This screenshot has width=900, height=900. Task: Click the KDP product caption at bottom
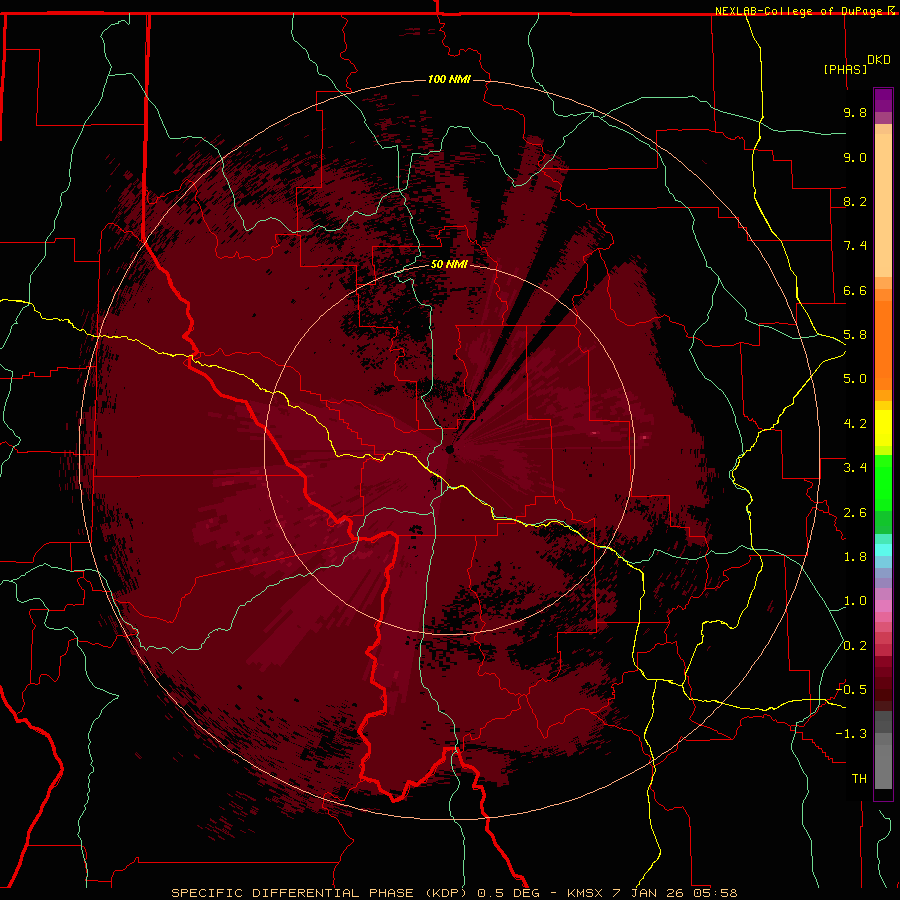pyautogui.click(x=454, y=893)
